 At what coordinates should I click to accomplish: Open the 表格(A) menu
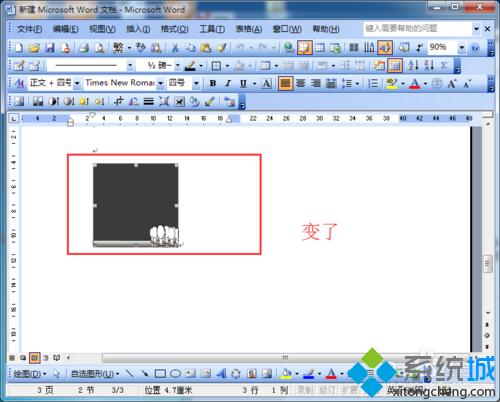(x=249, y=29)
